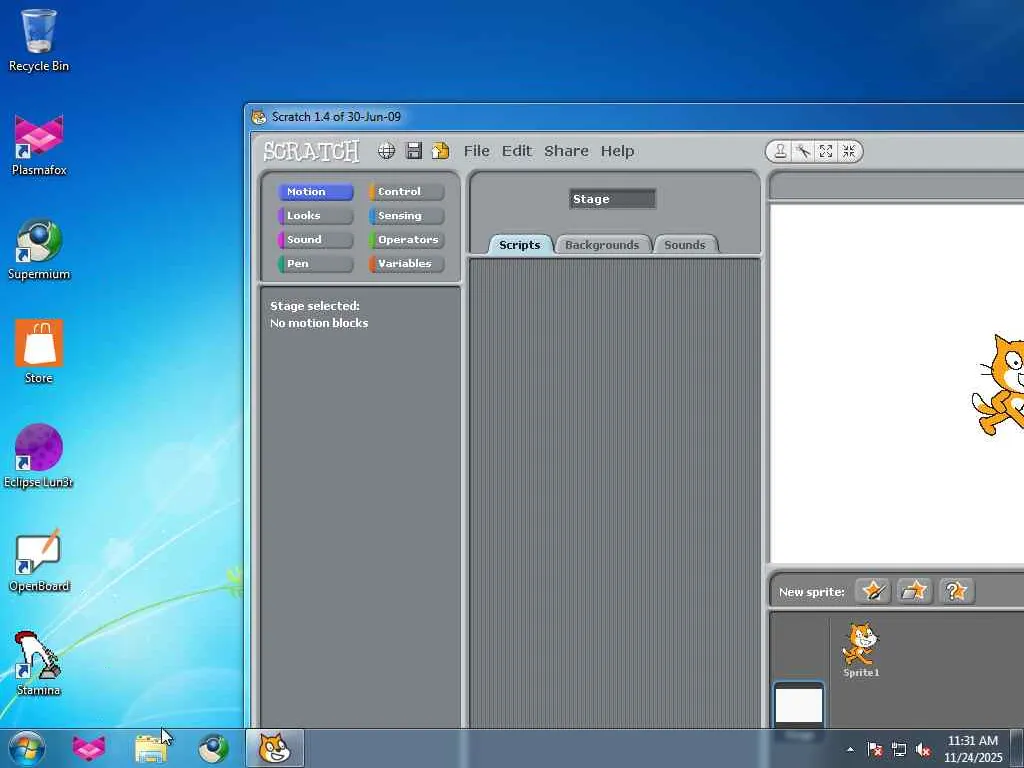Select the Variables block category
The height and width of the screenshot is (768, 1024).
406,264
